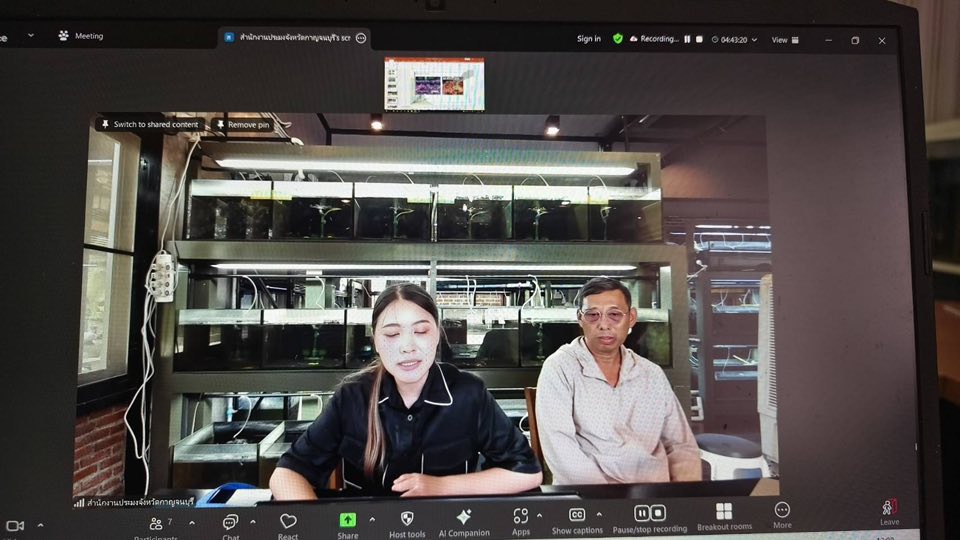Click Switch to shared content button
960x540 pixels.
pos(150,124)
